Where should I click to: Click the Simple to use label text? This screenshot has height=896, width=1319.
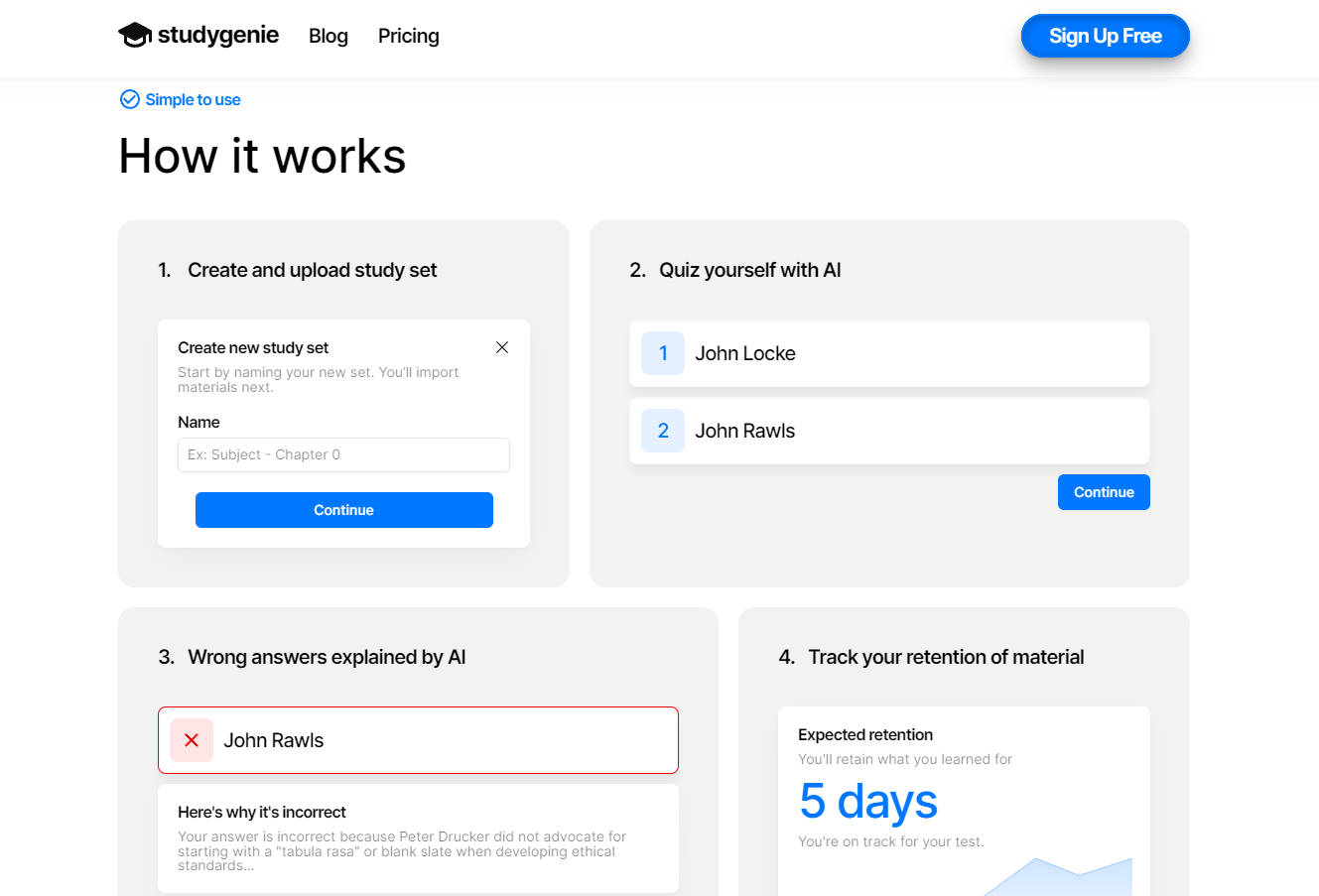194,99
